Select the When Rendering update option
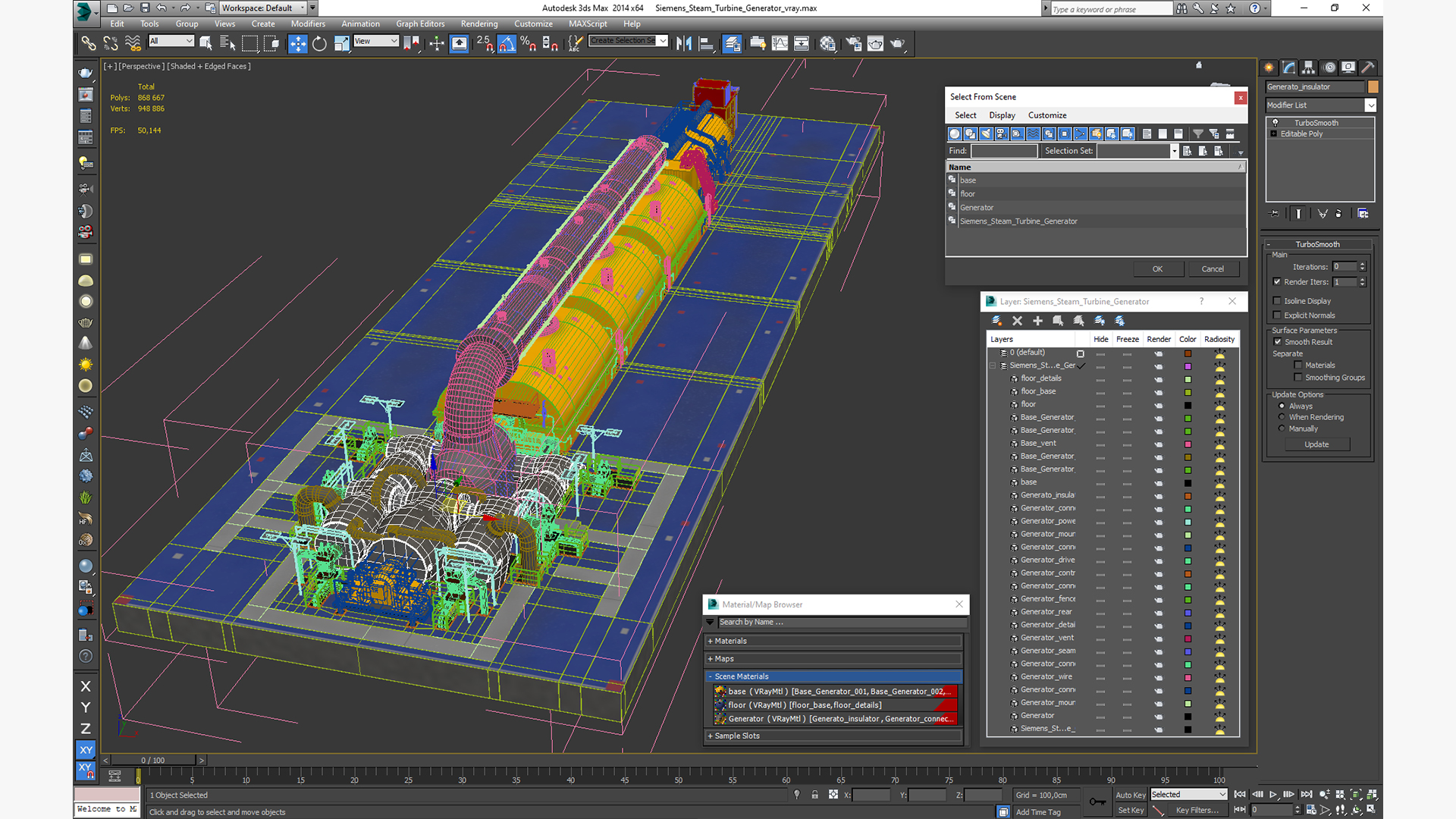Image resolution: width=1456 pixels, height=819 pixels. point(1282,417)
